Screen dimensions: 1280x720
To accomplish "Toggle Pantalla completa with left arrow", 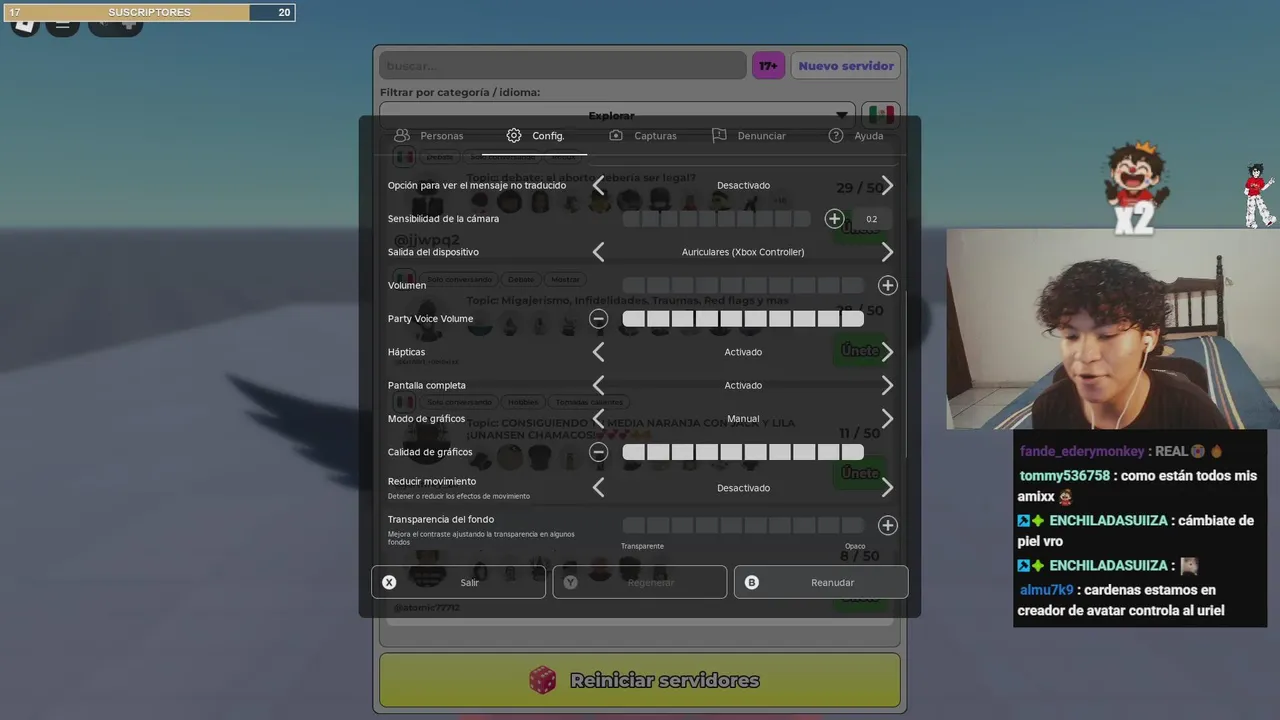I will tap(598, 385).
